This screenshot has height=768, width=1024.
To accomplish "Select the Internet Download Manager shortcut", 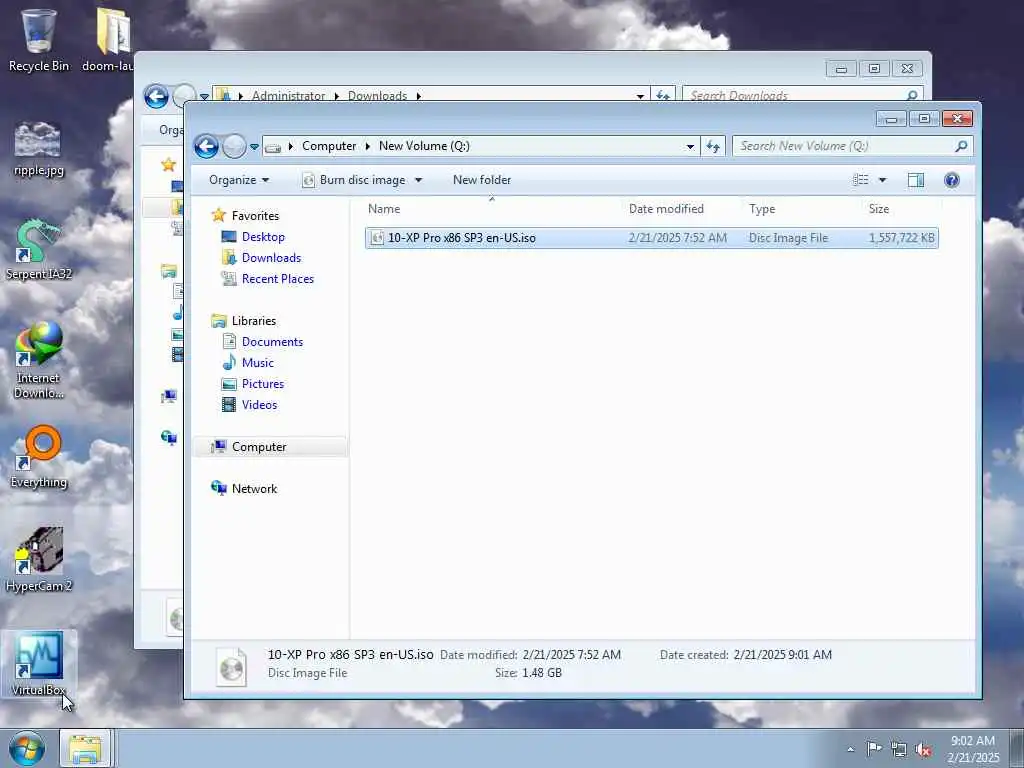I will [x=39, y=360].
